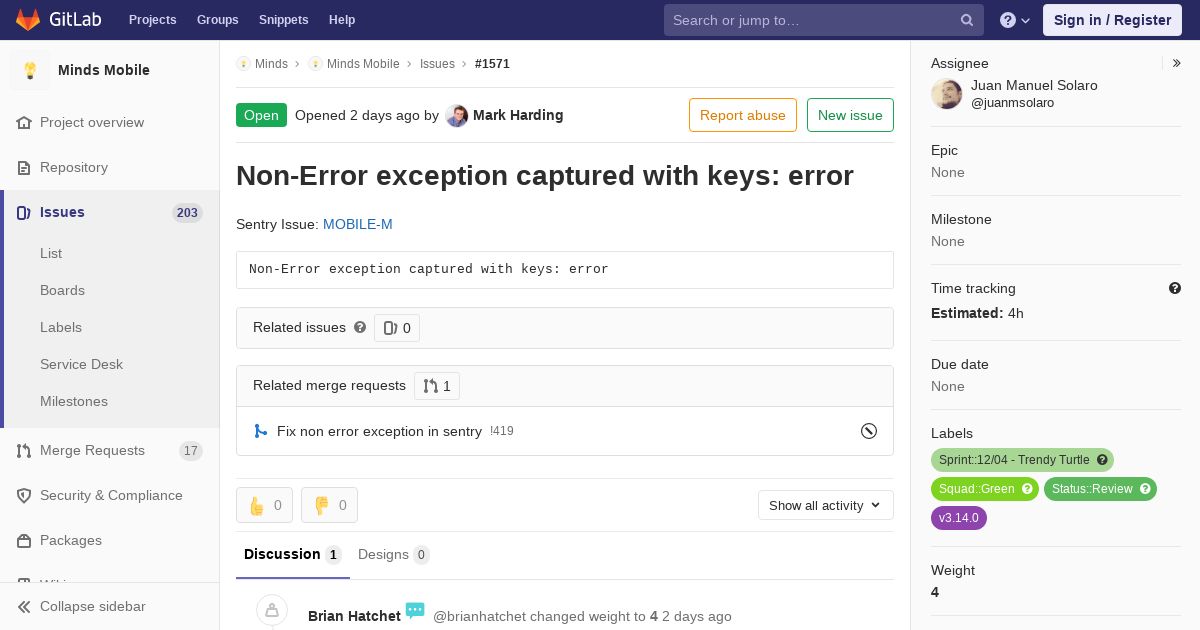Viewport: 1200px width, 630px height.
Task: Open Project overview from the sidebar
Action: 92,122
